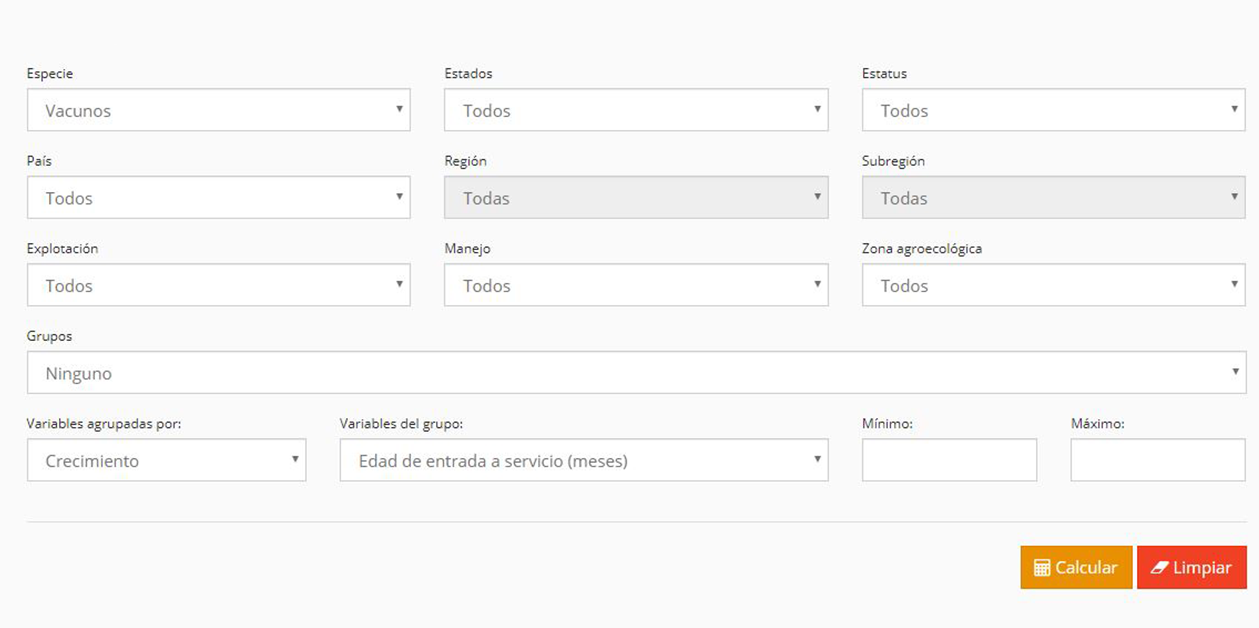Click the 'Mínimo:' label

888,424
